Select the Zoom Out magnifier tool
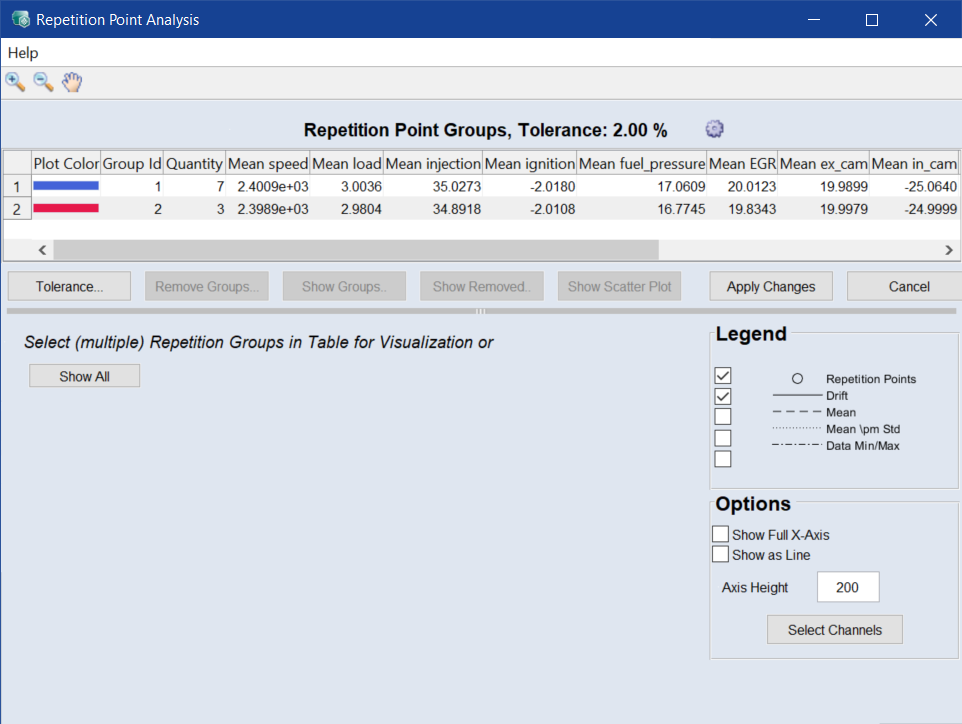 click(x=43, y=82)
